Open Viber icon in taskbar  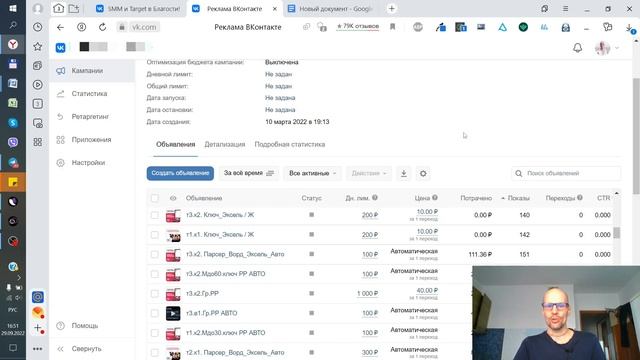[x=13, y=142]
